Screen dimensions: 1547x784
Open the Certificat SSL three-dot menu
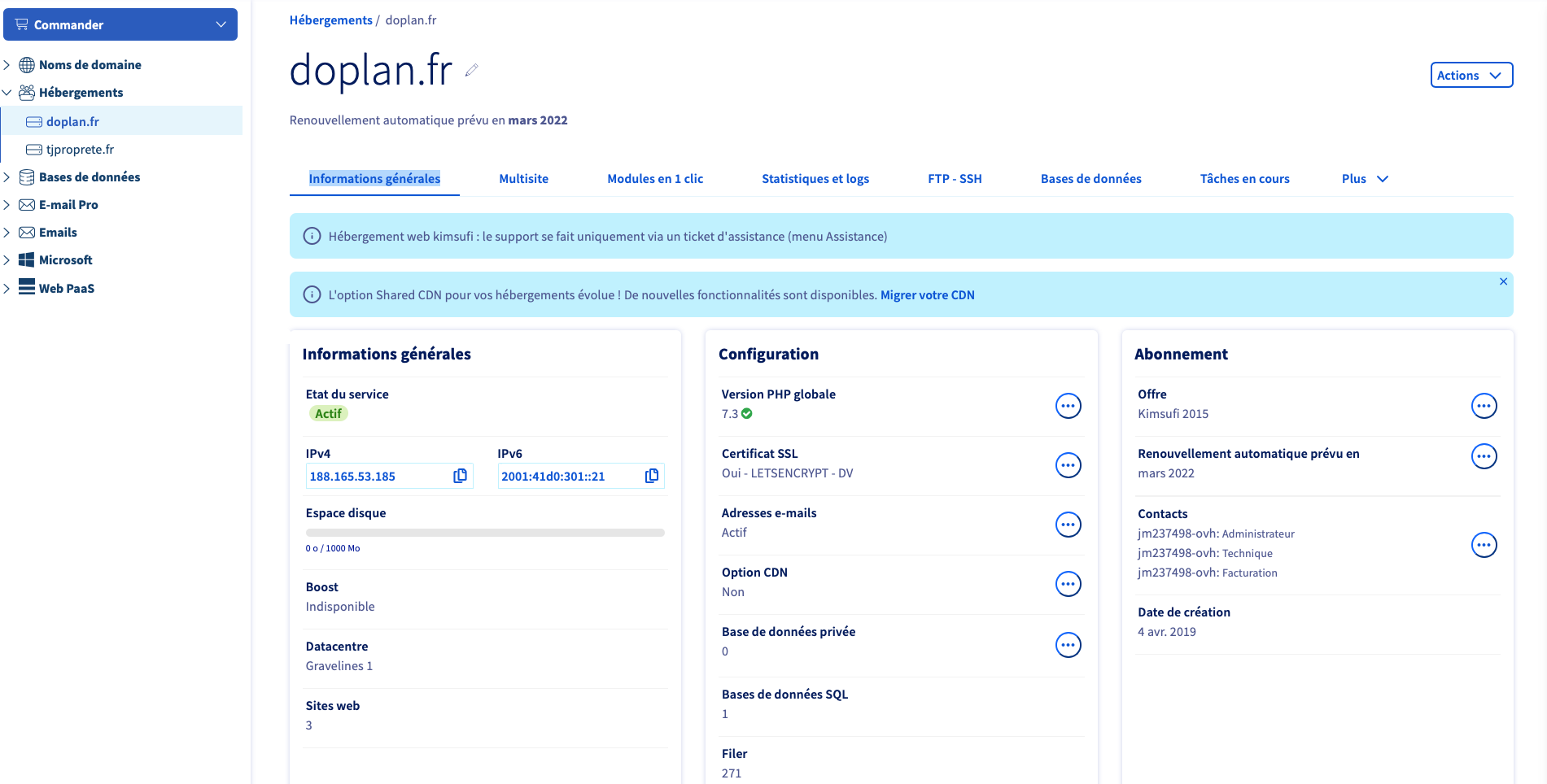(1068, 464)
